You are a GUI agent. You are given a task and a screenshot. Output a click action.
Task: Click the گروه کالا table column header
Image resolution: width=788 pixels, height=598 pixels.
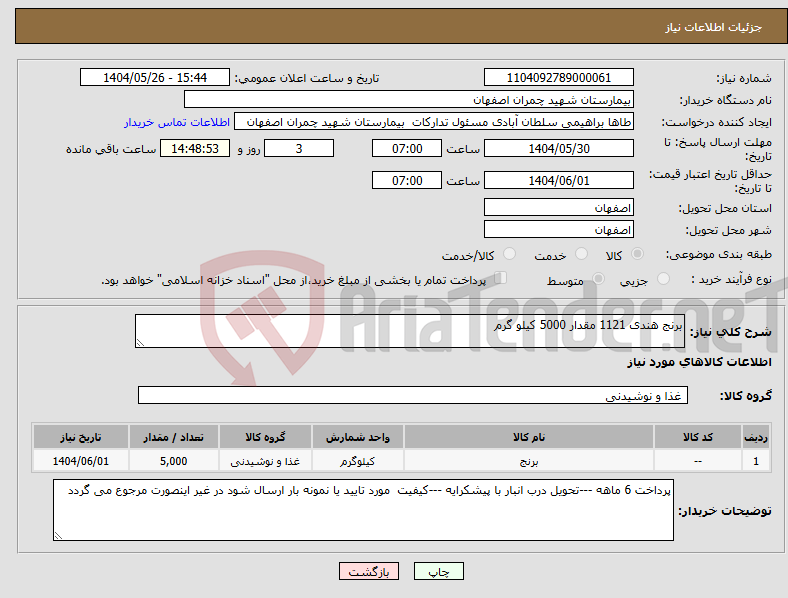[x=265, y=437]
